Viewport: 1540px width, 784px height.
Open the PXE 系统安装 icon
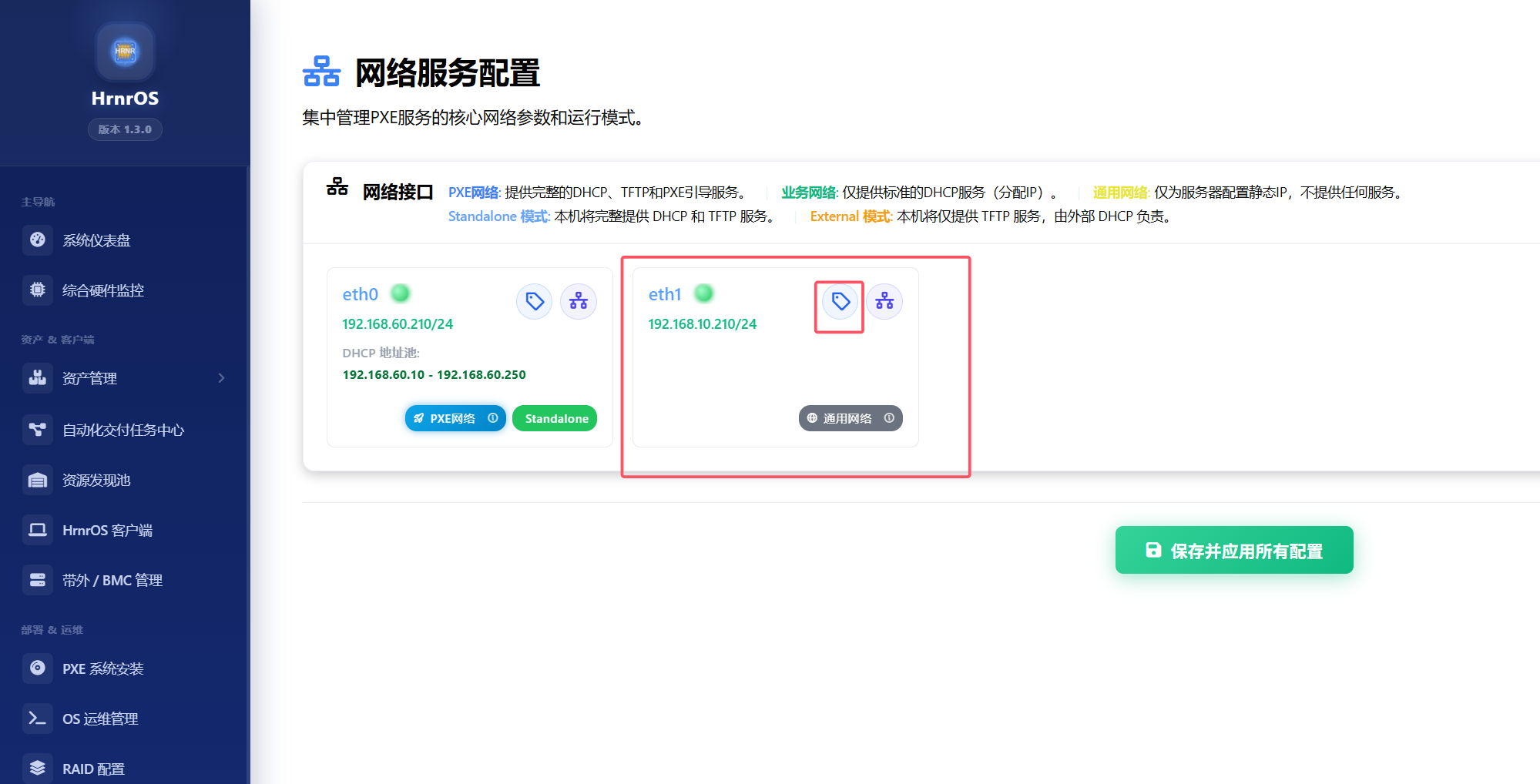click(38, 668)
